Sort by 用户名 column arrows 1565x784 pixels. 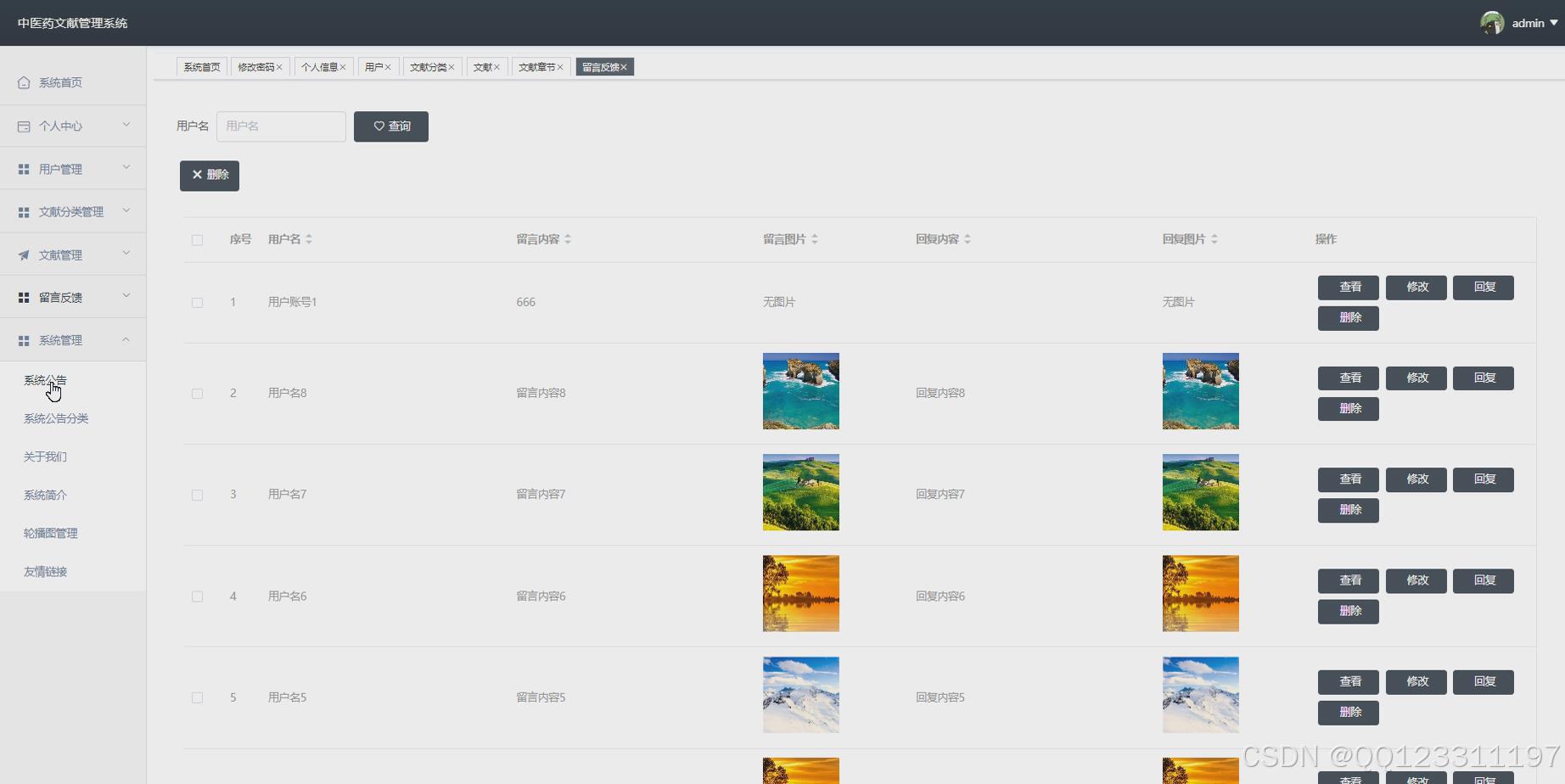click(309, 239)
